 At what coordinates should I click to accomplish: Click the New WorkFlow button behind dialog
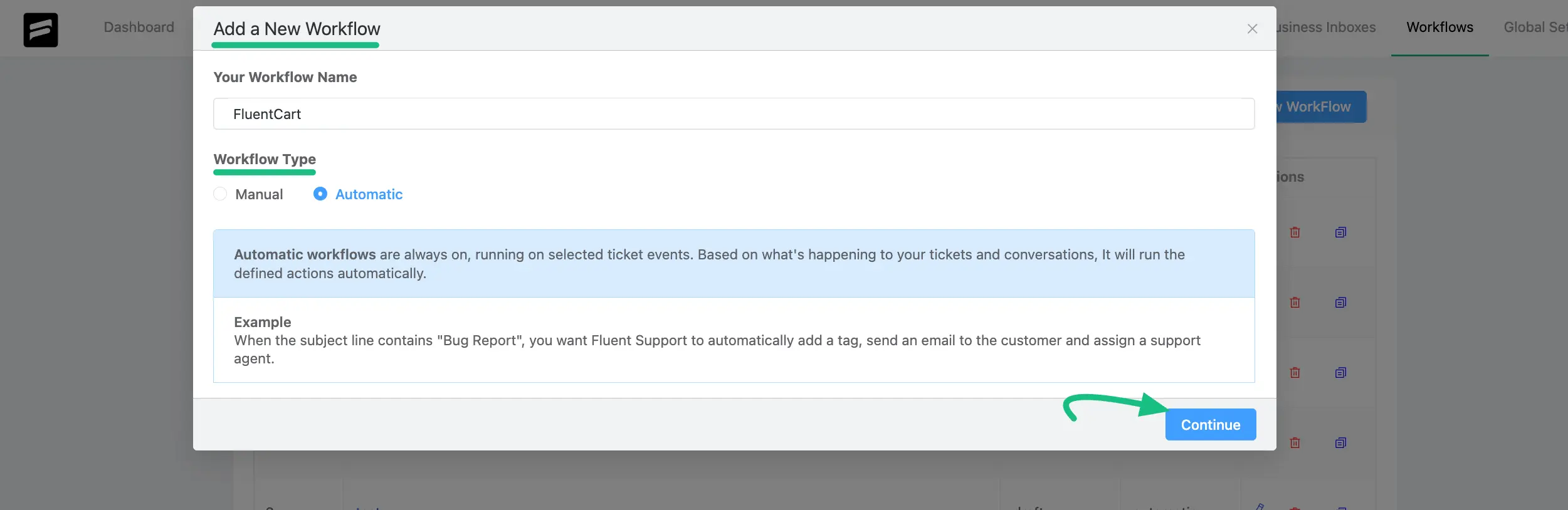pyautogui.click(x=1320, y=107)
